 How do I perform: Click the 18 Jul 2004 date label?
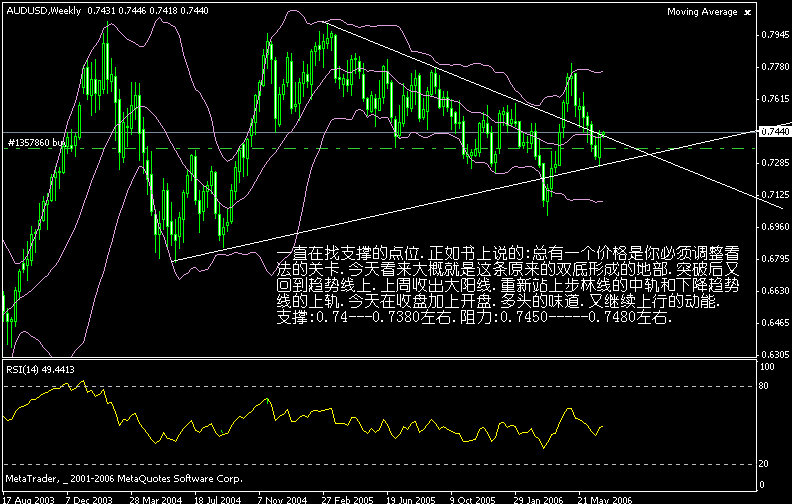pos(218,499)
